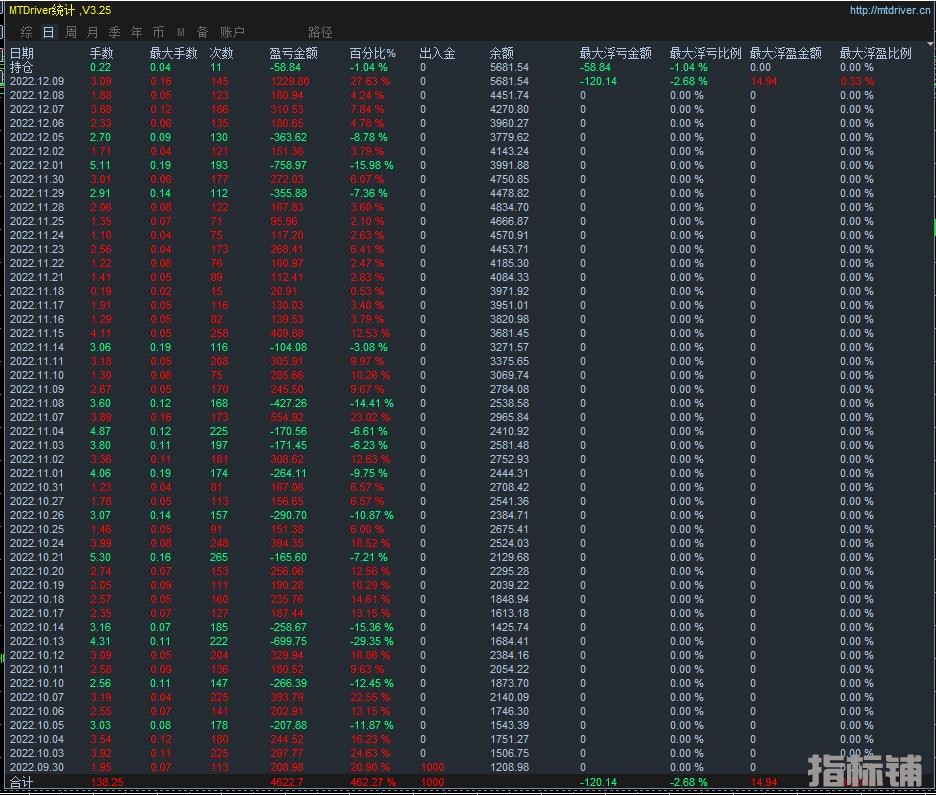Open the 月 monthly statistics tab
Viewport: 936px width, 795px height.
[93, 32]
